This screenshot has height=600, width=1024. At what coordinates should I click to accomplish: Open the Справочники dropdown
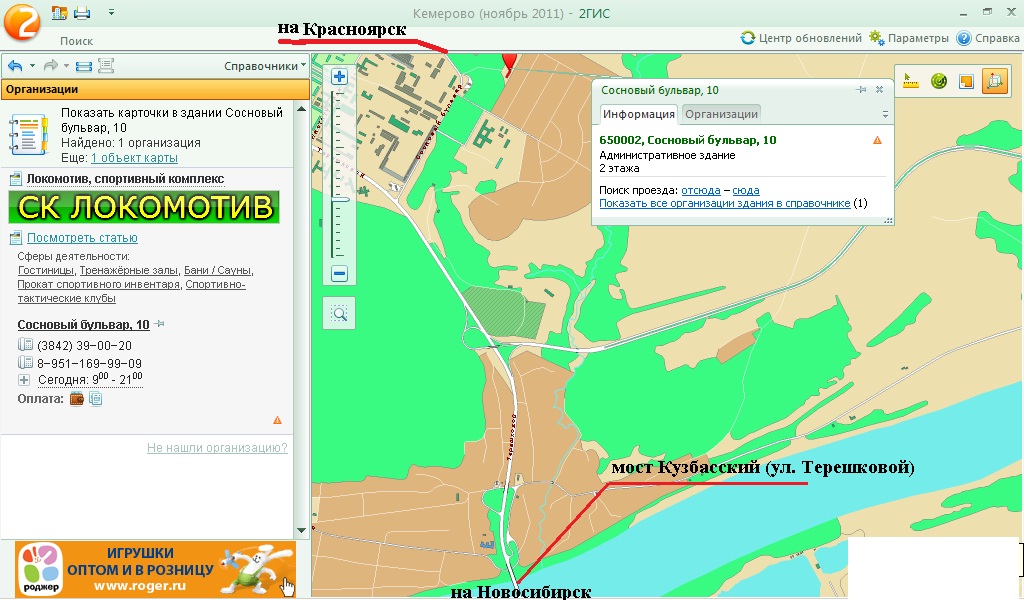(x=265, y=66)
